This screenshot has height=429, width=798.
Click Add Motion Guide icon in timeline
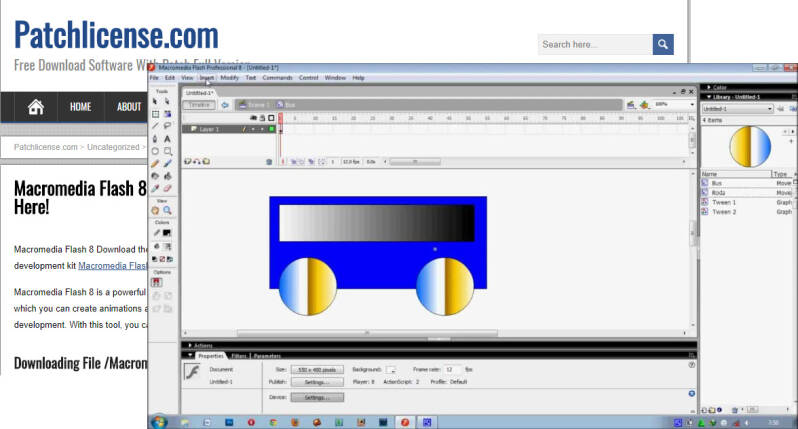(x=196, y=161)
